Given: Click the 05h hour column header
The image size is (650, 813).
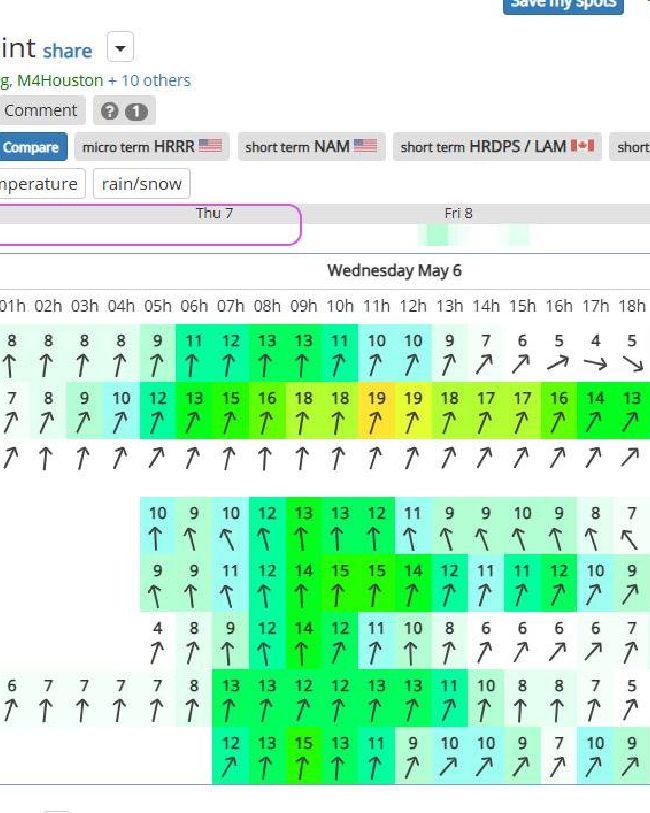Looking at the screenshot, I should coord(158,306).
